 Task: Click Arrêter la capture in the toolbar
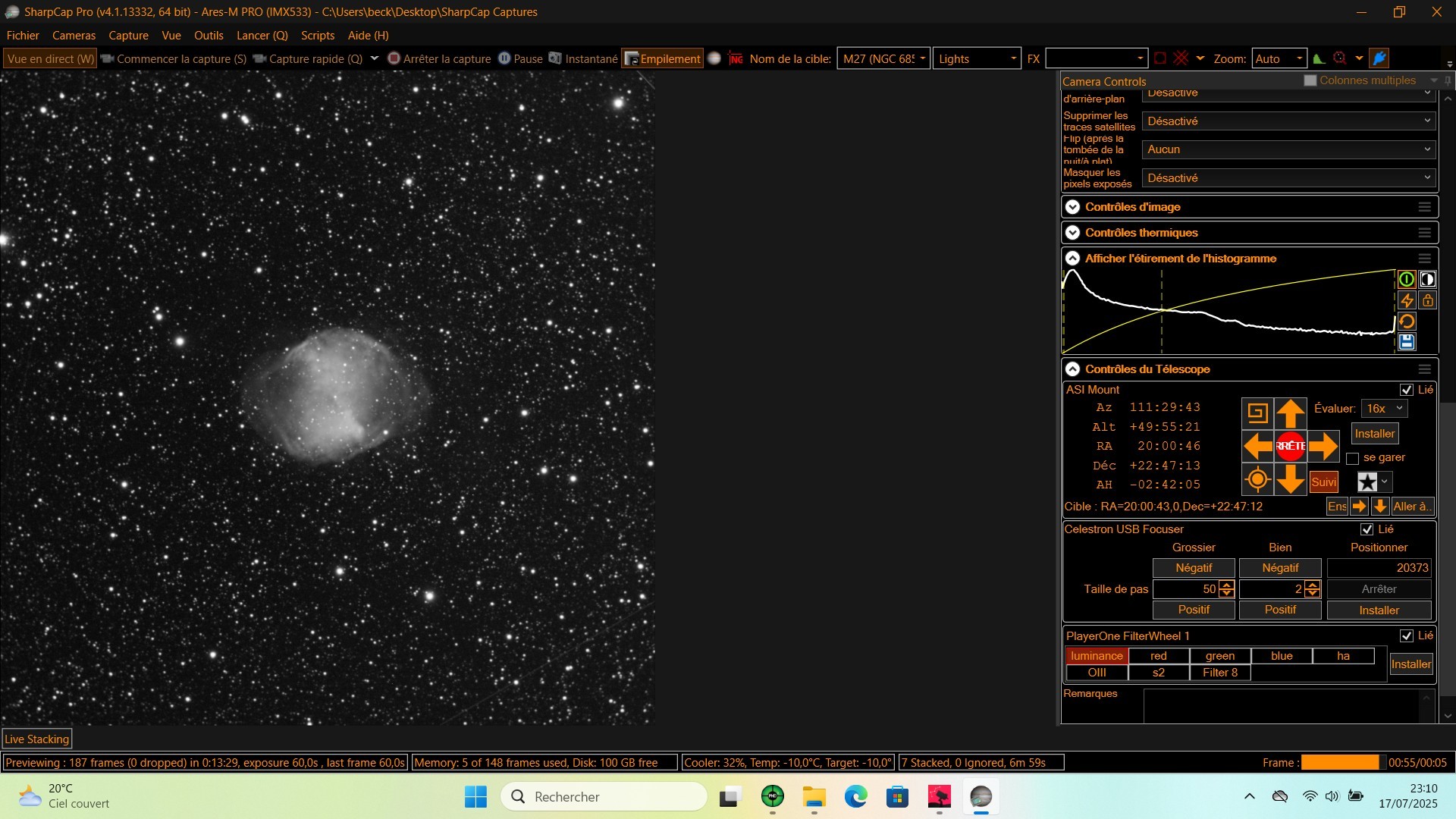coord(439,58)
